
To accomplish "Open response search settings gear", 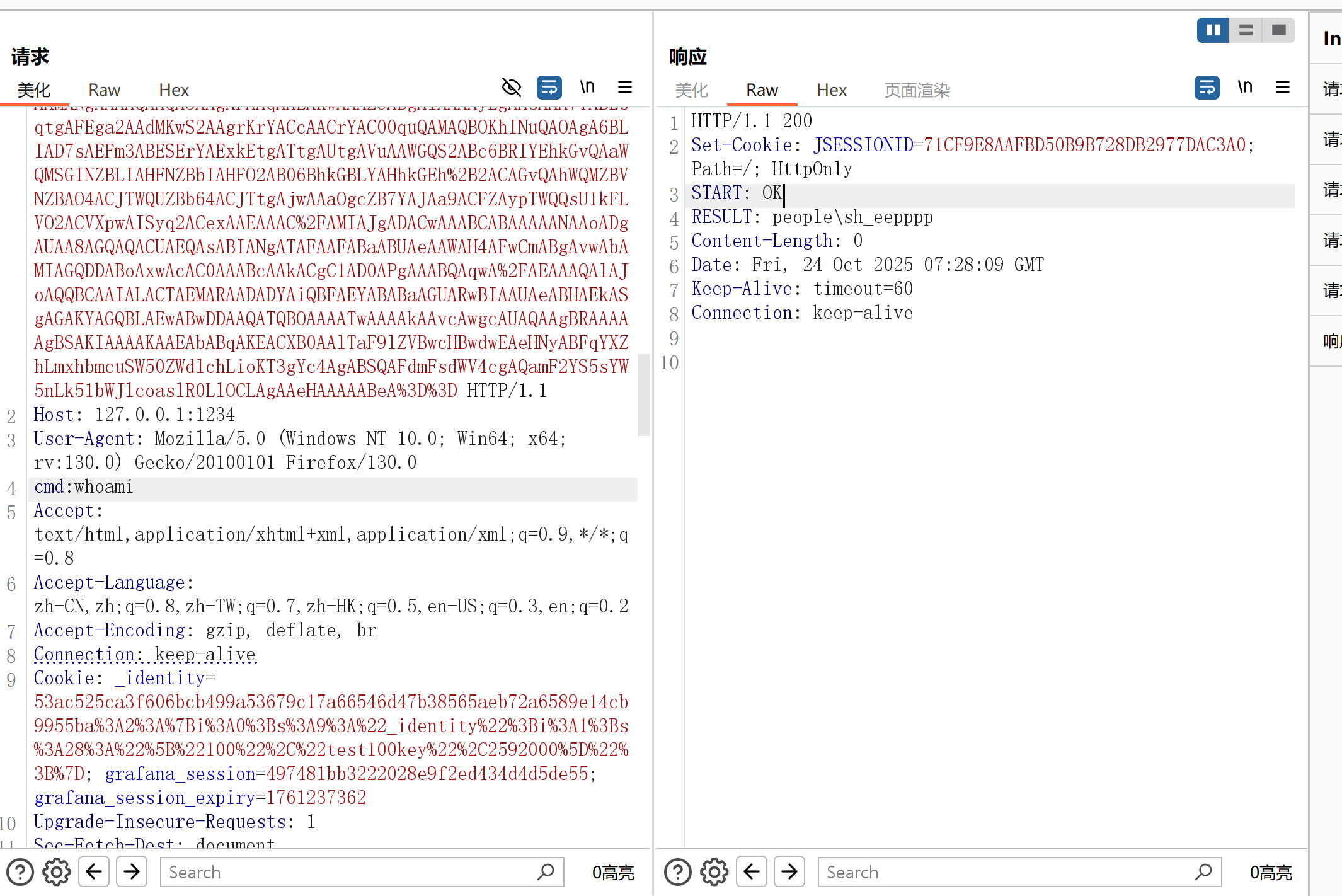I will point(714,872).
